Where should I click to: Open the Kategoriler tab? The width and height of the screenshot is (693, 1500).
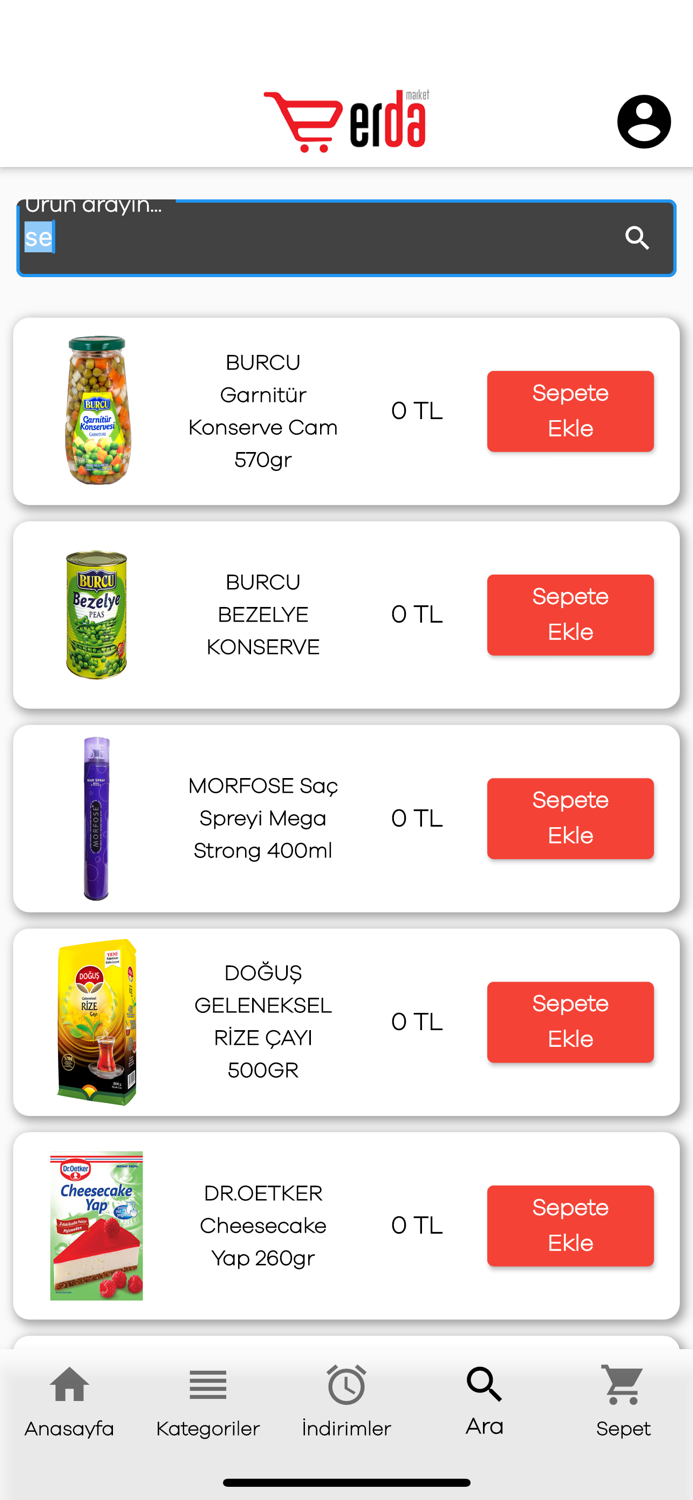(208, 1401)
